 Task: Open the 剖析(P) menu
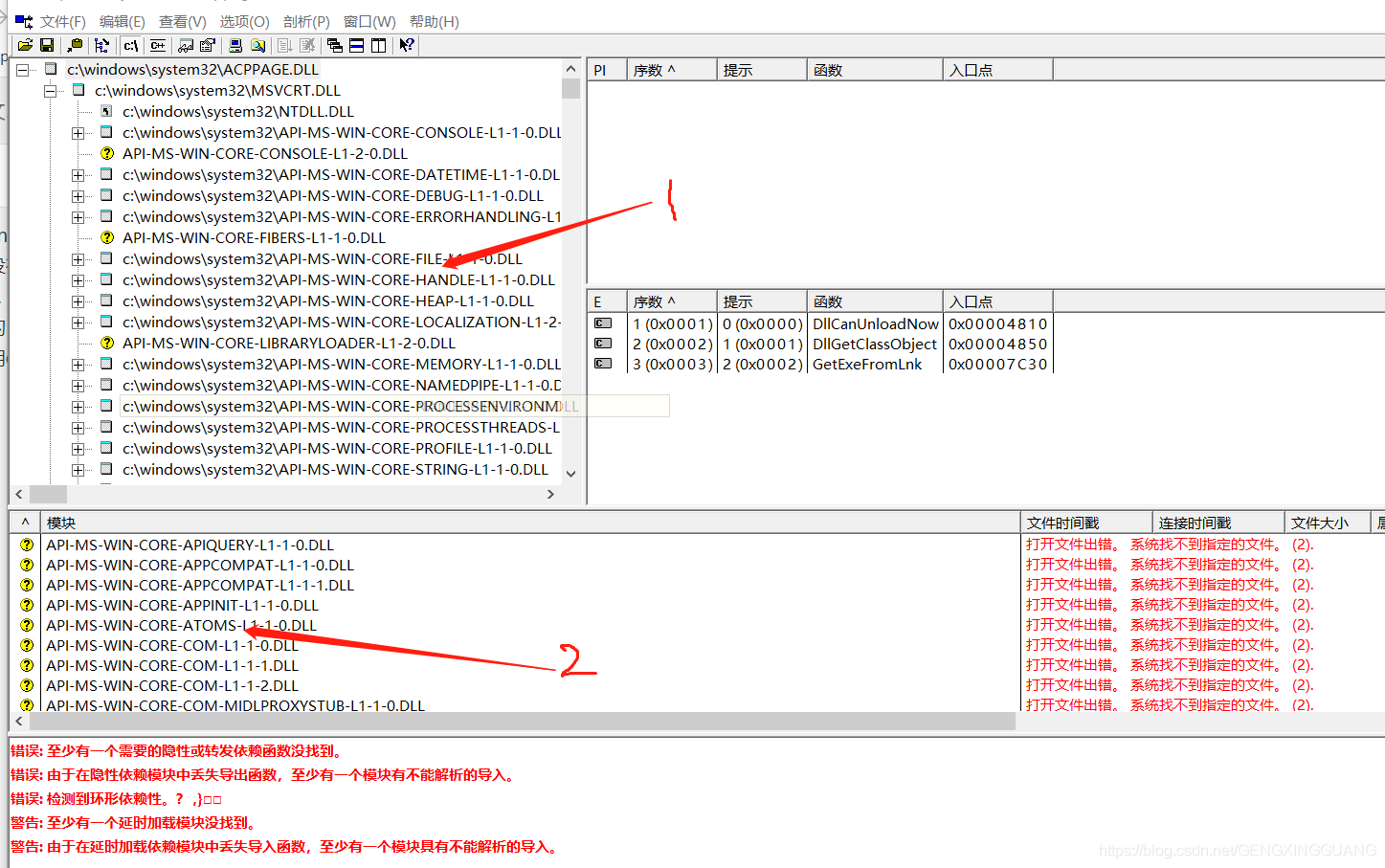(306, 21)
